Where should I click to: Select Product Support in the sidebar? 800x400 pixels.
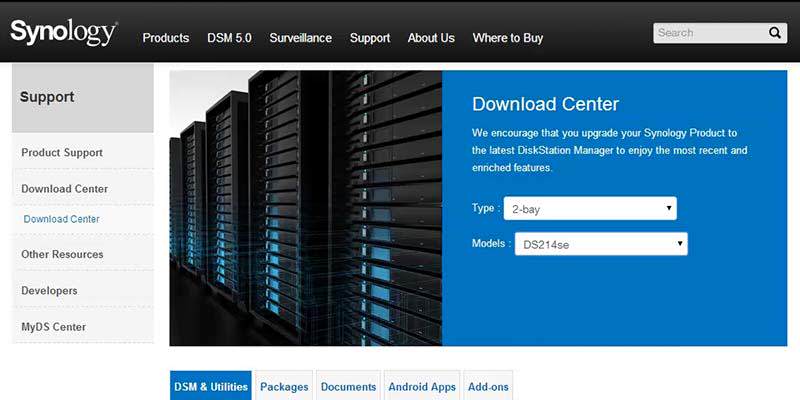click(x=83, y=153)
